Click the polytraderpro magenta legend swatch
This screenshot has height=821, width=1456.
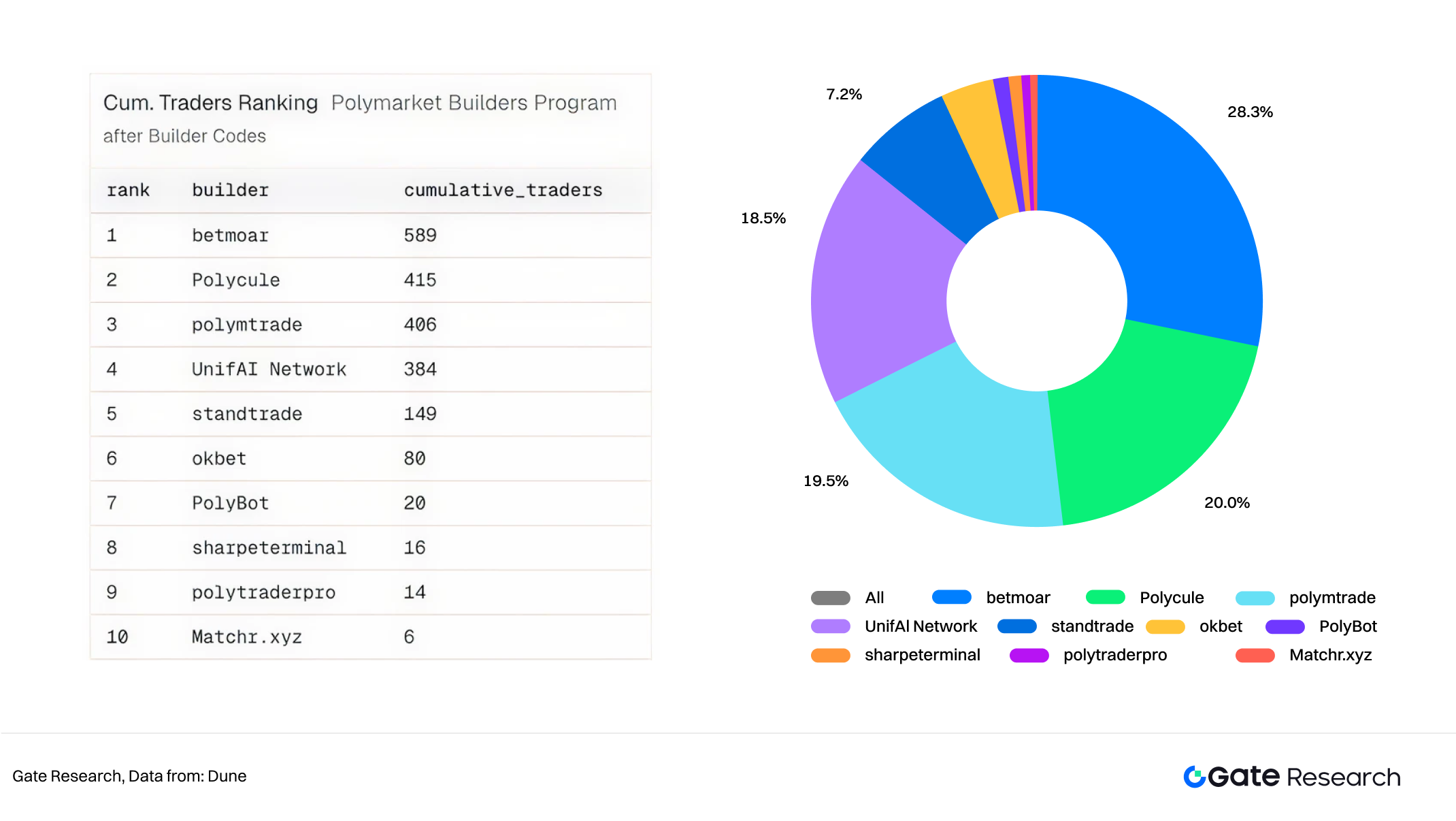pos(1029,655)
